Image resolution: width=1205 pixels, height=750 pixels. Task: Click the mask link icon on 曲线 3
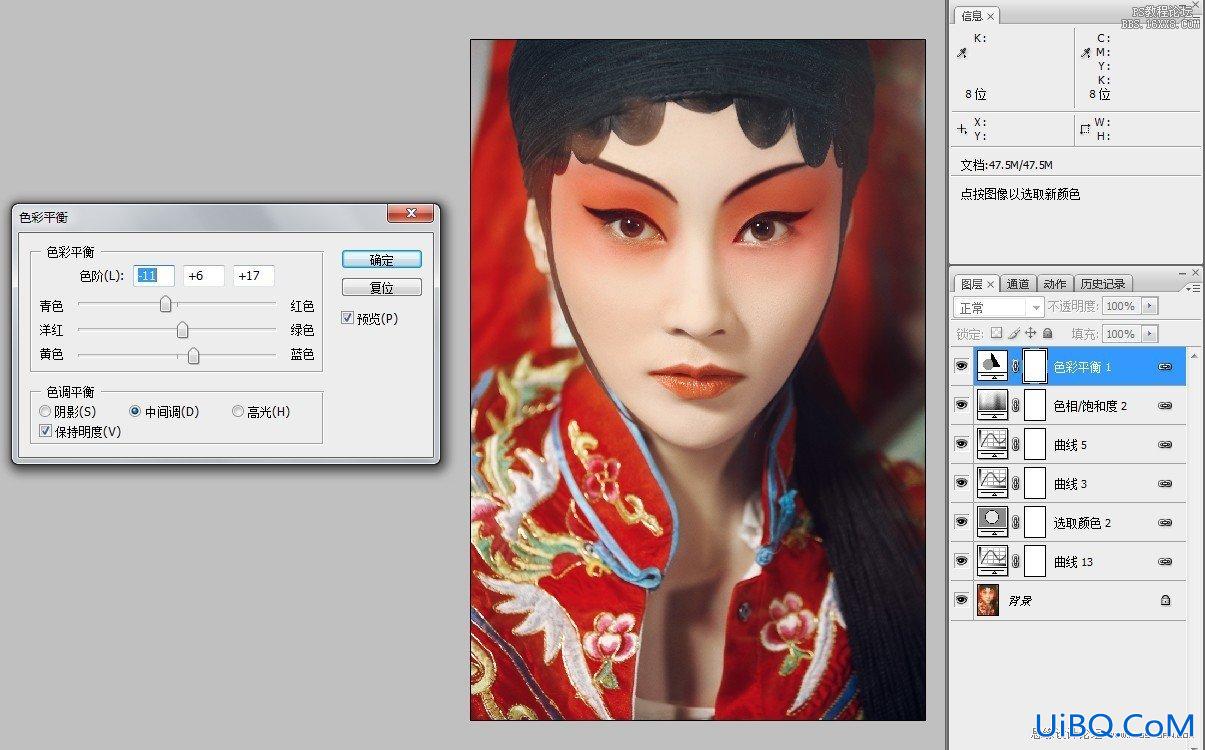(x=1015, y=483)
